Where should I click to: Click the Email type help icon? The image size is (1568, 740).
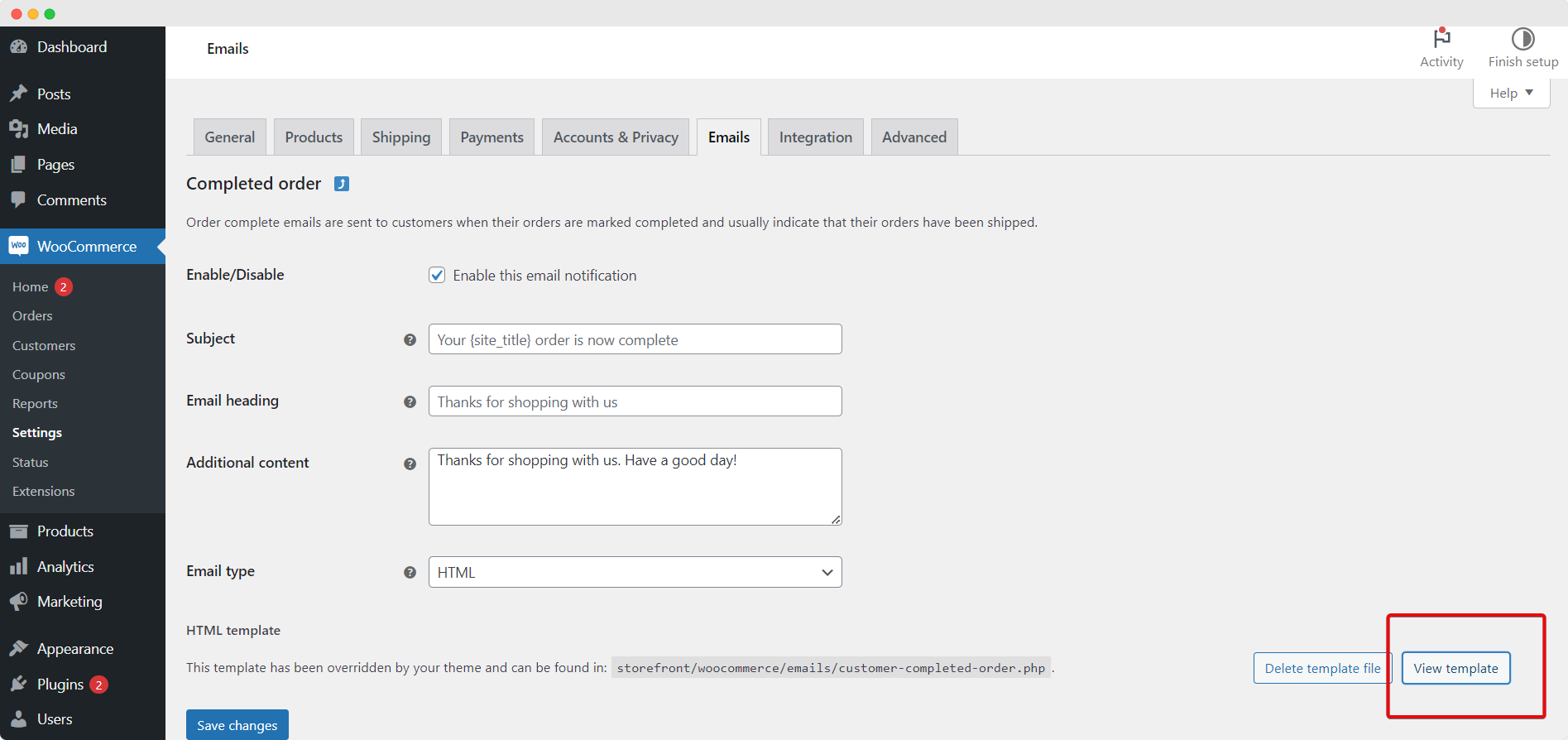[410, 572]
